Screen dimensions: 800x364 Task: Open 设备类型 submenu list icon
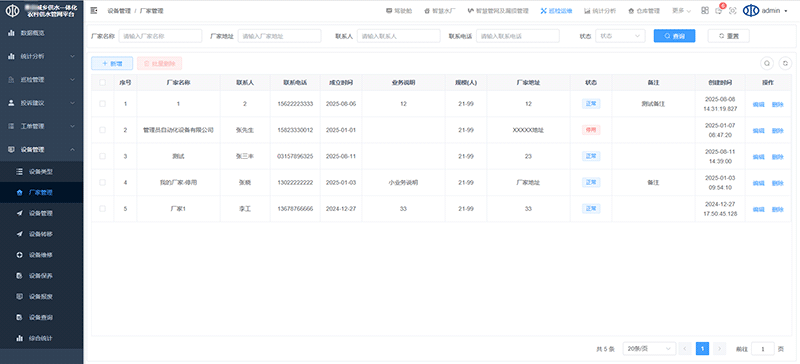click(19, 172)
